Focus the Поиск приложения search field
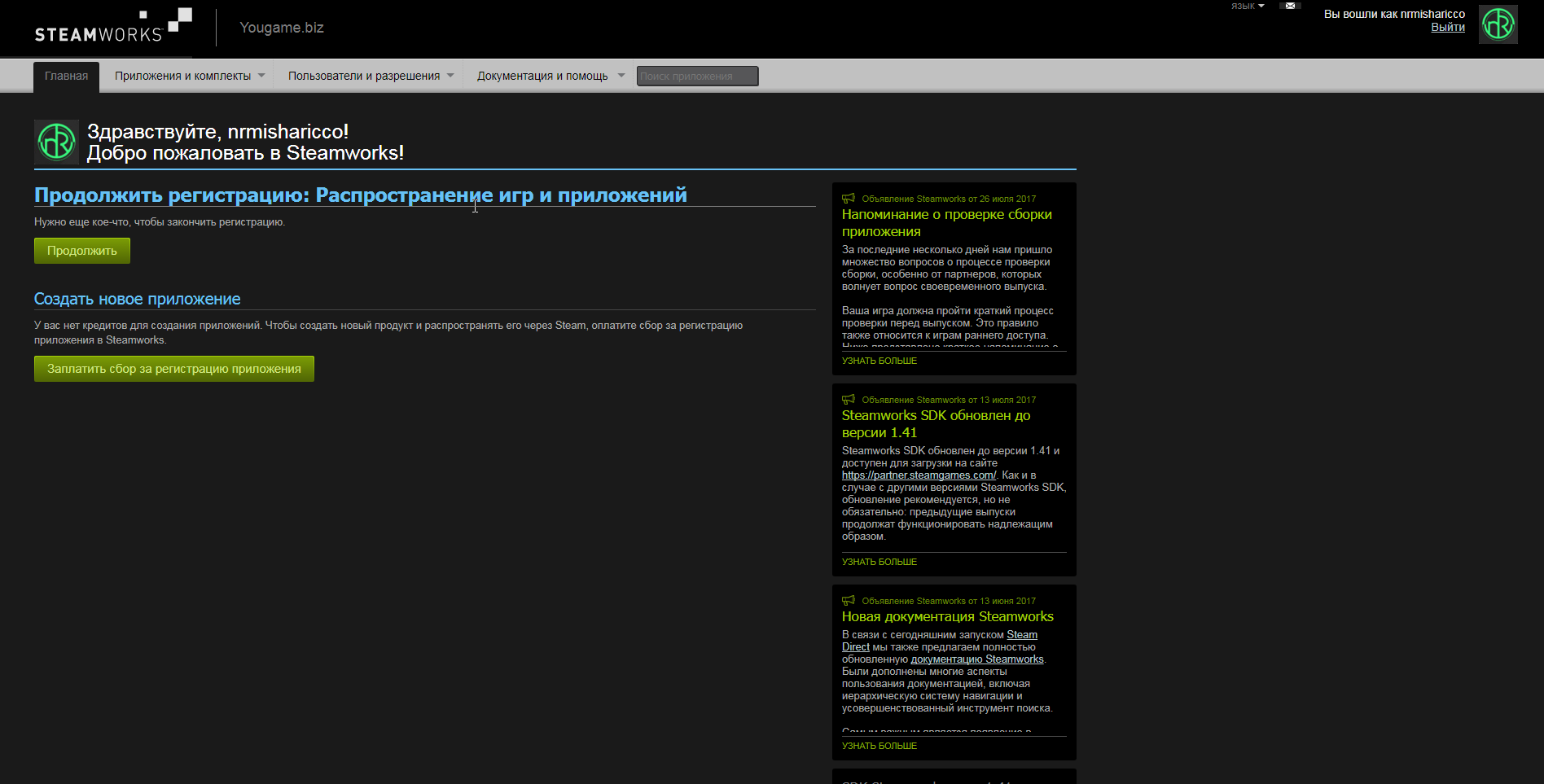The height and width of the screenshot is (784, 1544). pyautogui.click(x=697, y=77)
